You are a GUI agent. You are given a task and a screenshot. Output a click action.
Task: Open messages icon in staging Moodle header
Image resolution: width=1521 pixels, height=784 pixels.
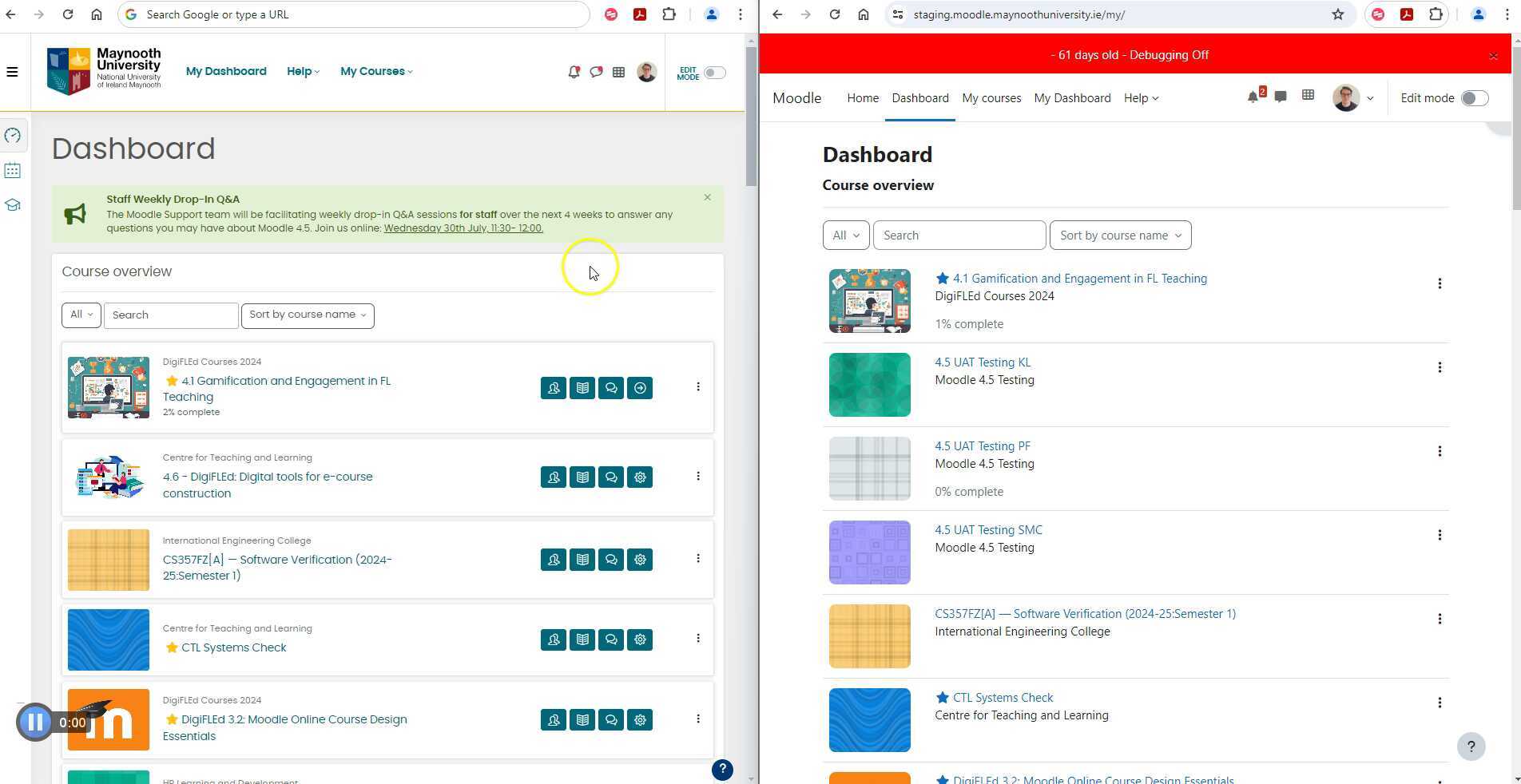click(1281, 97)
